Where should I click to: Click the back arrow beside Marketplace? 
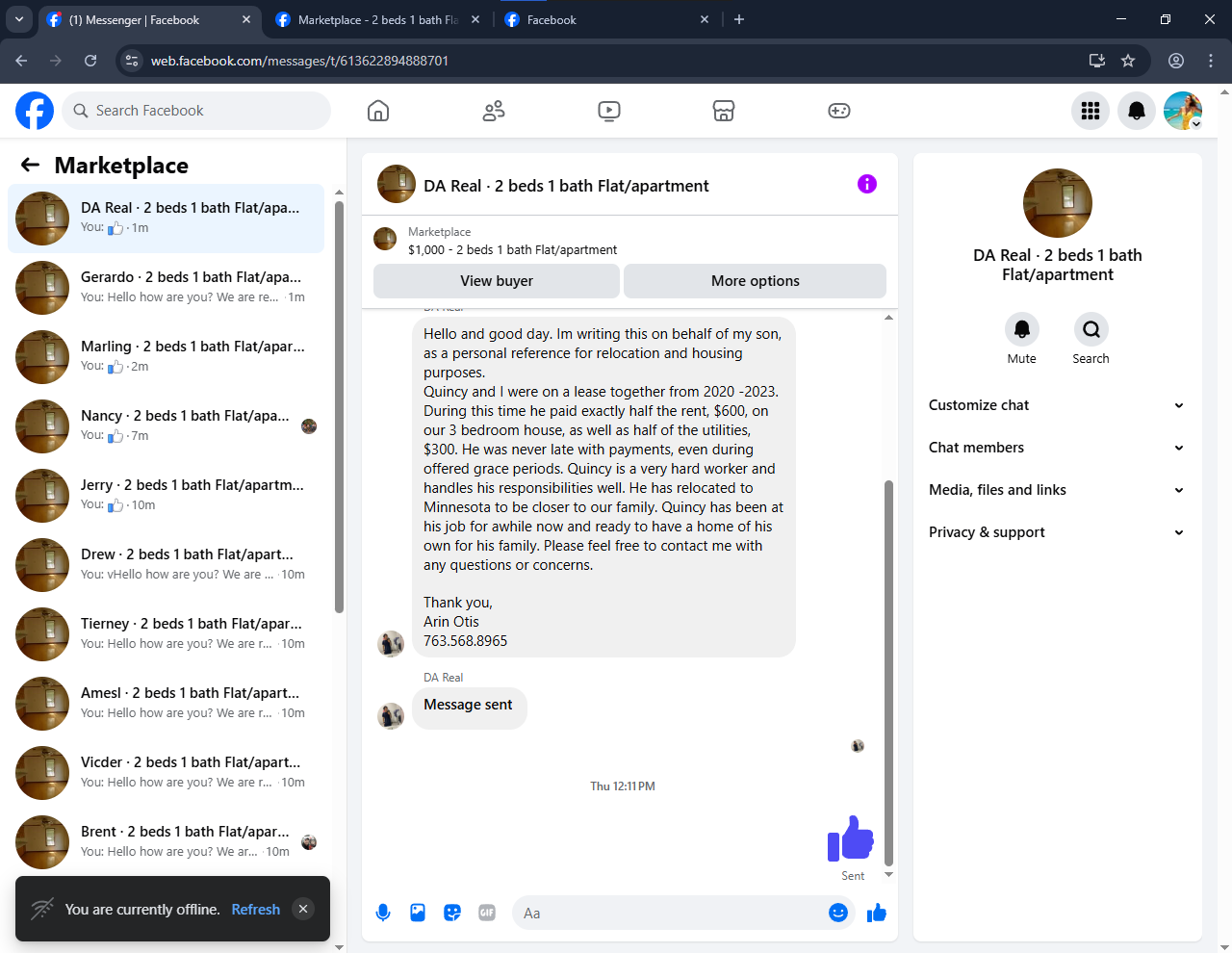point(30,165)
